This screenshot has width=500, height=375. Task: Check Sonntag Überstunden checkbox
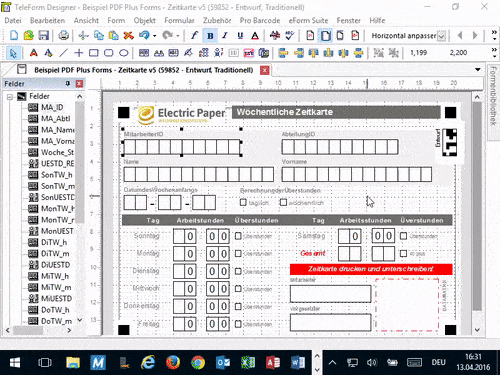[x=238, y=236]
